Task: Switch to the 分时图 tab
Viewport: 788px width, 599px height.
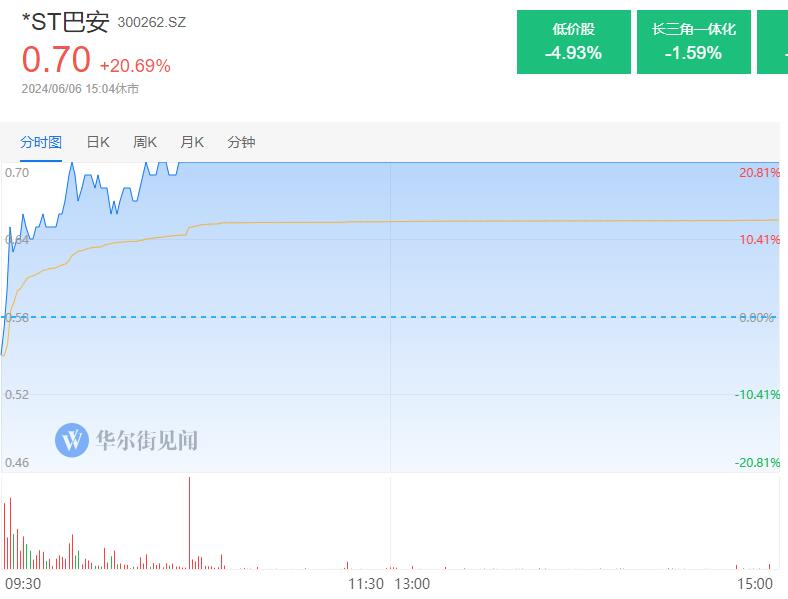Action: [x=41, y=142]
